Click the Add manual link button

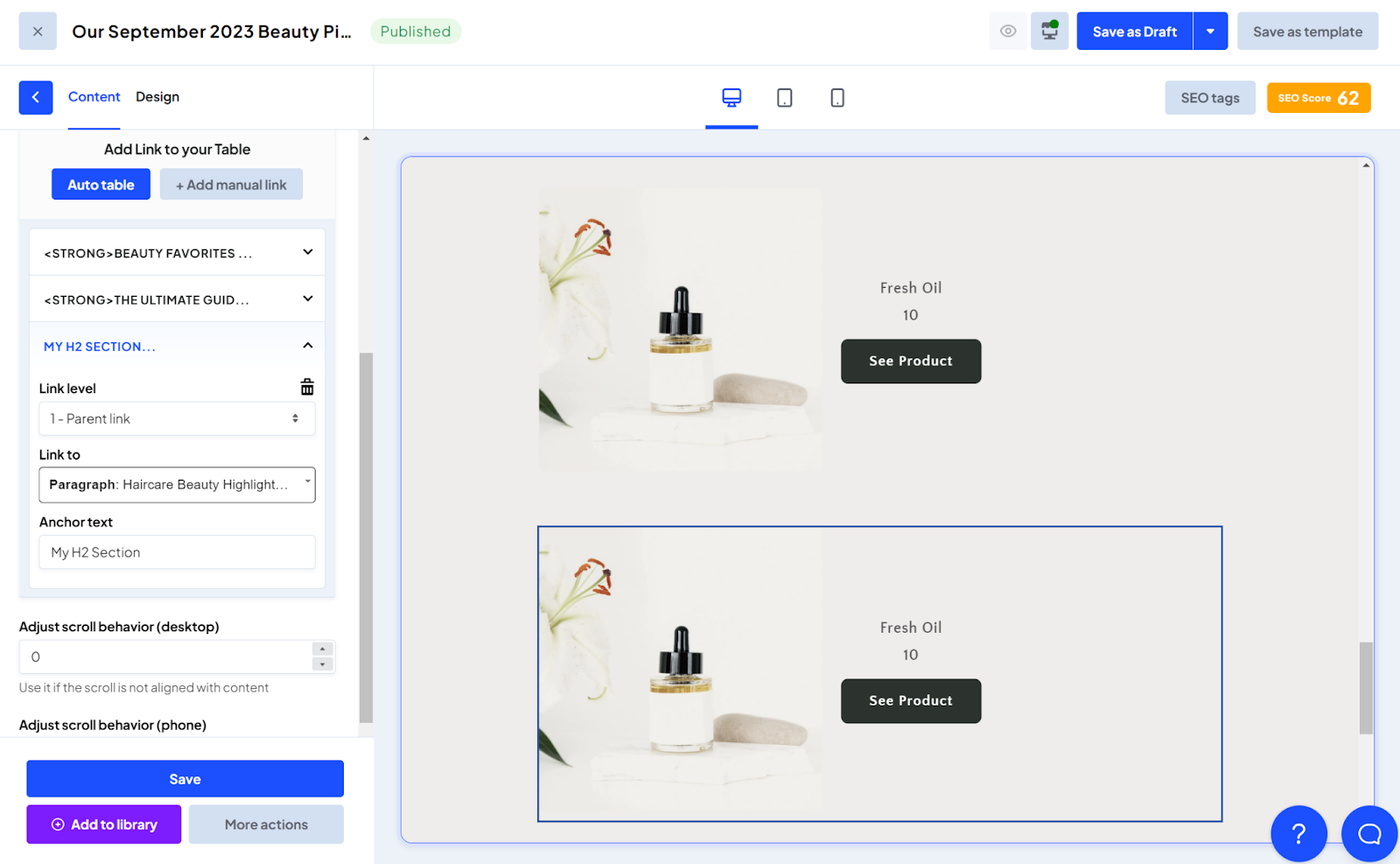[x=231, y=184]
